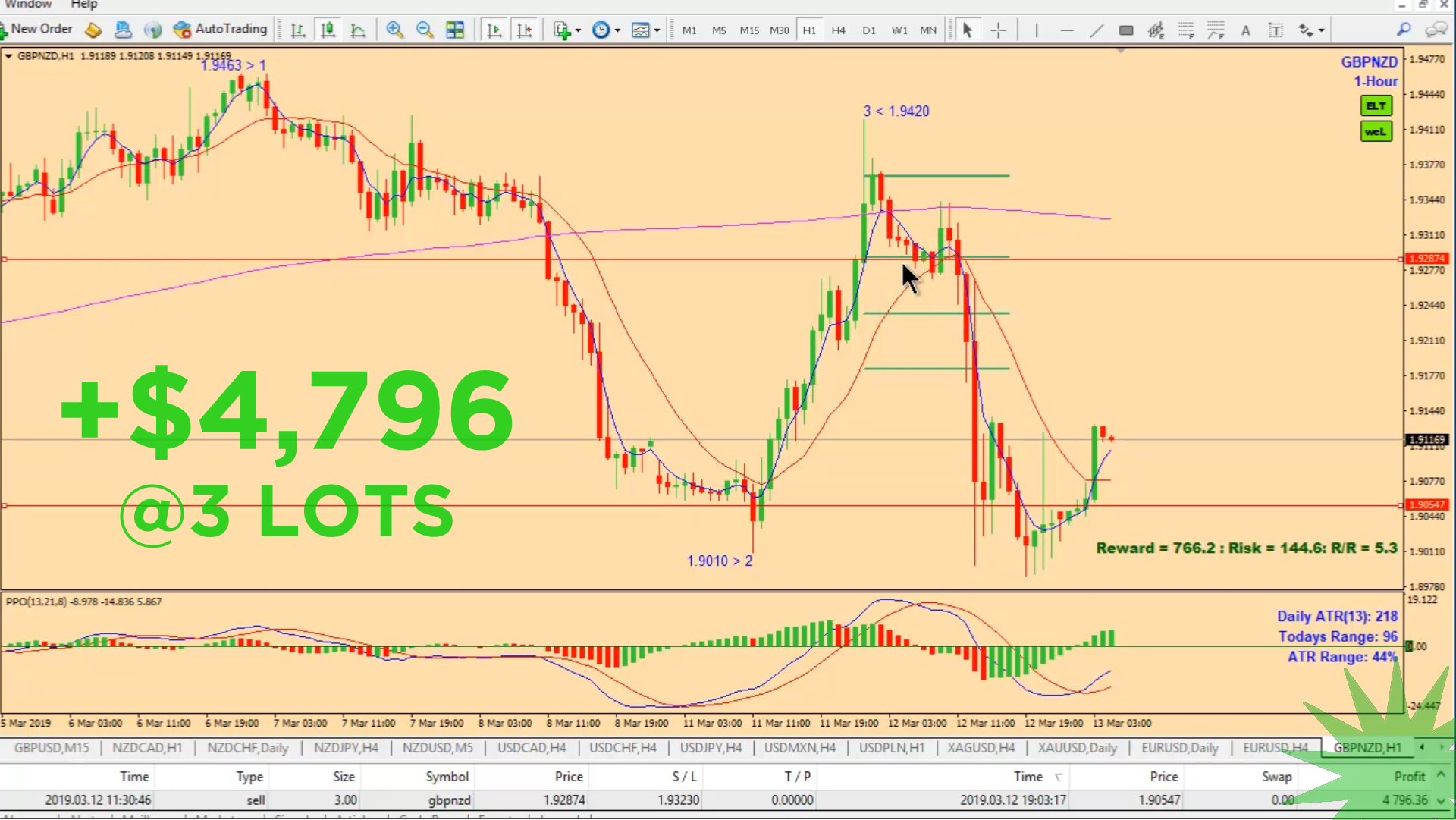Tile chart windows icon

[455, 30]
